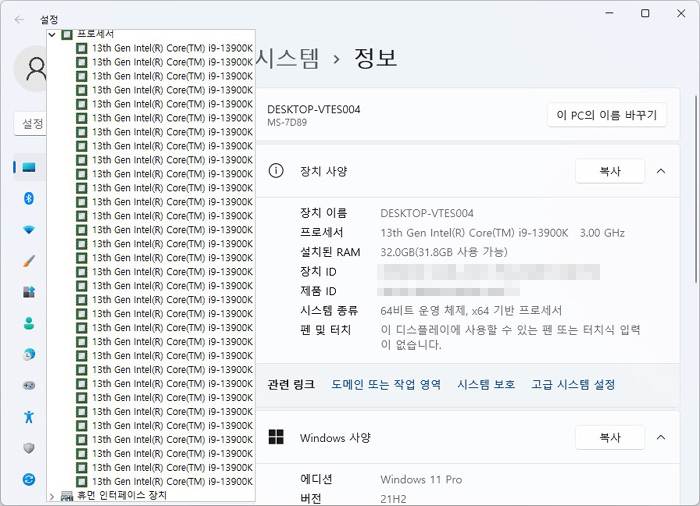The image size is (700, 506).
Task: Go back with the arrow beside 설정
Action: pos(19,20)
